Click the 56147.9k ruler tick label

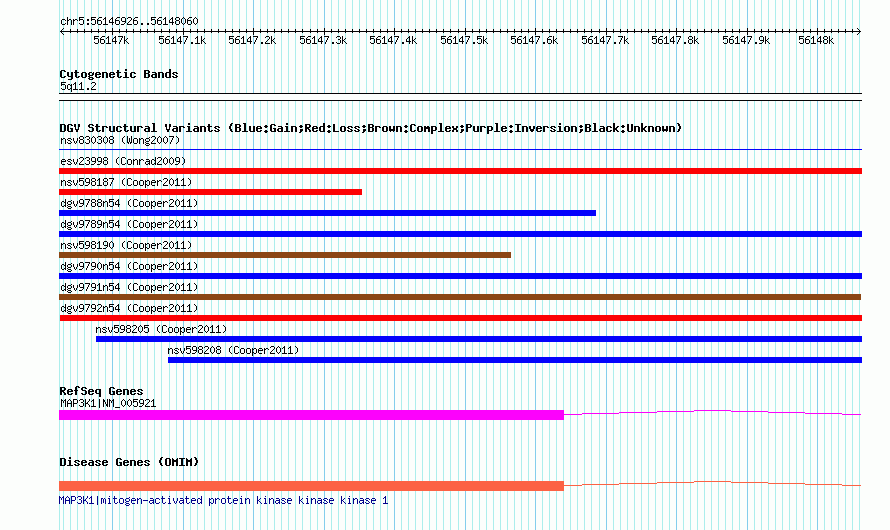[x=746, y=41]
